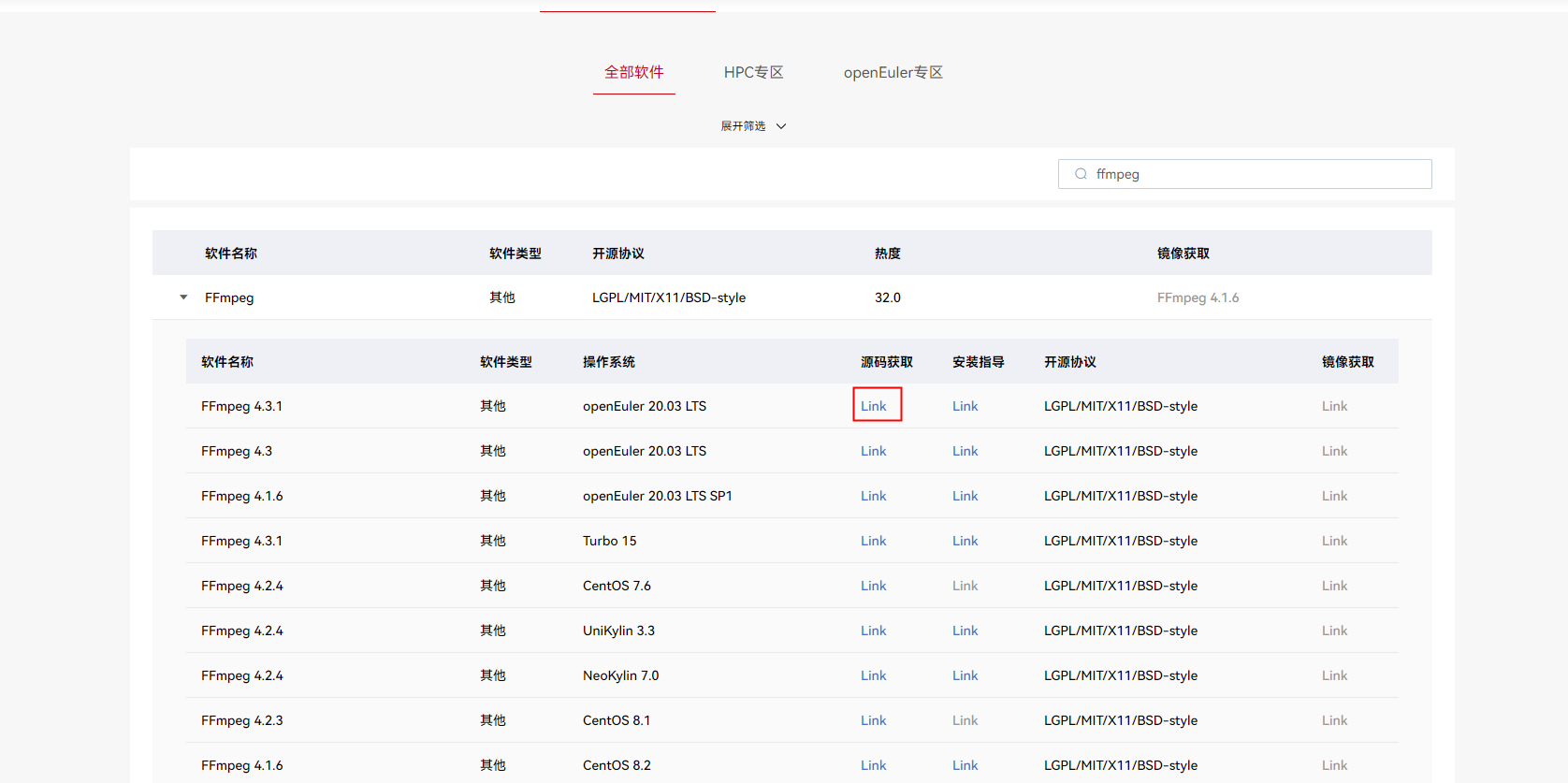Click the 热度 column header
This screenshot has width=1568, height=783.
pyautogui.click(x=888, y=254)
